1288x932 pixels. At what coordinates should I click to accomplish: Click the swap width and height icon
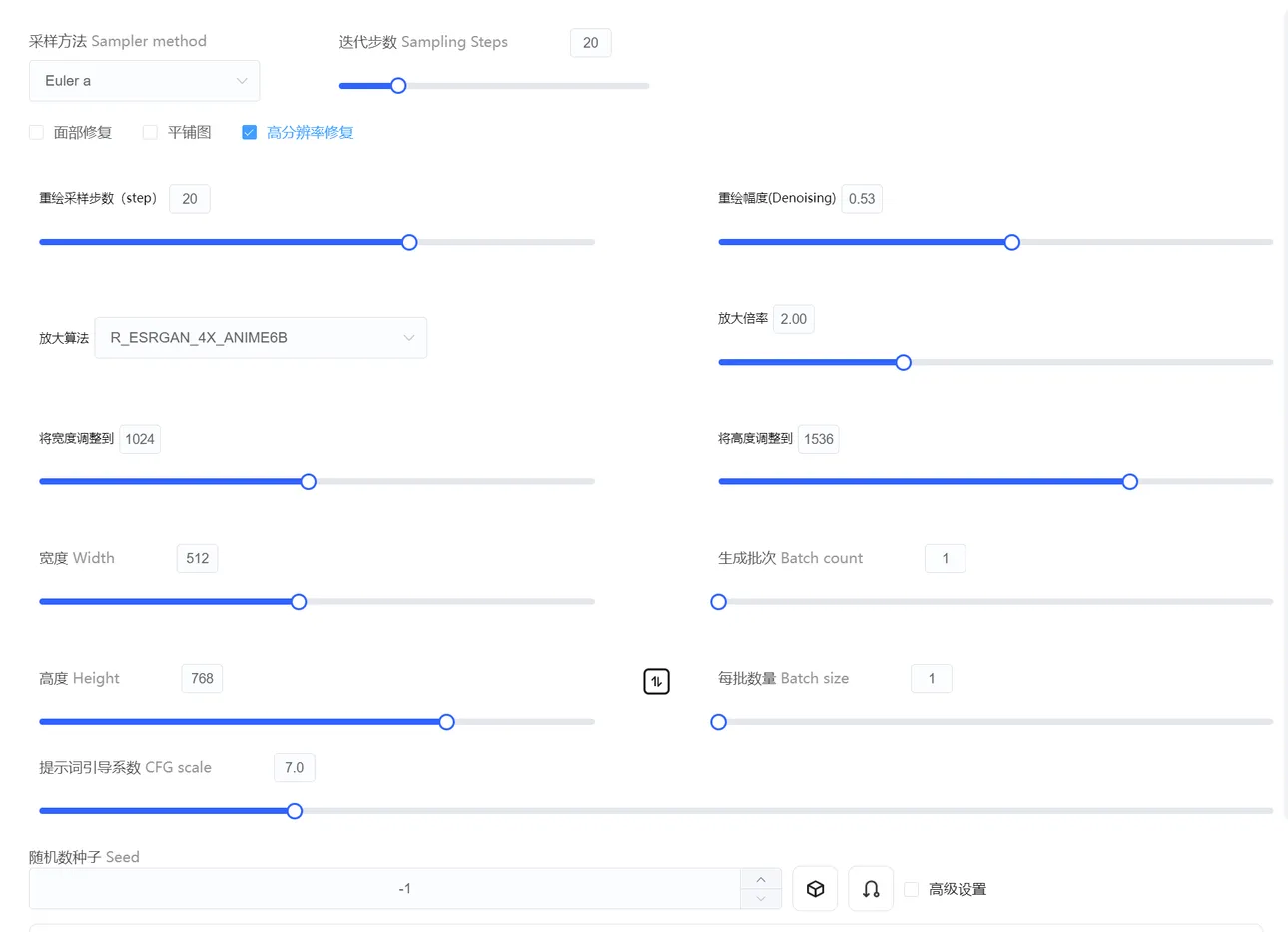656,681
